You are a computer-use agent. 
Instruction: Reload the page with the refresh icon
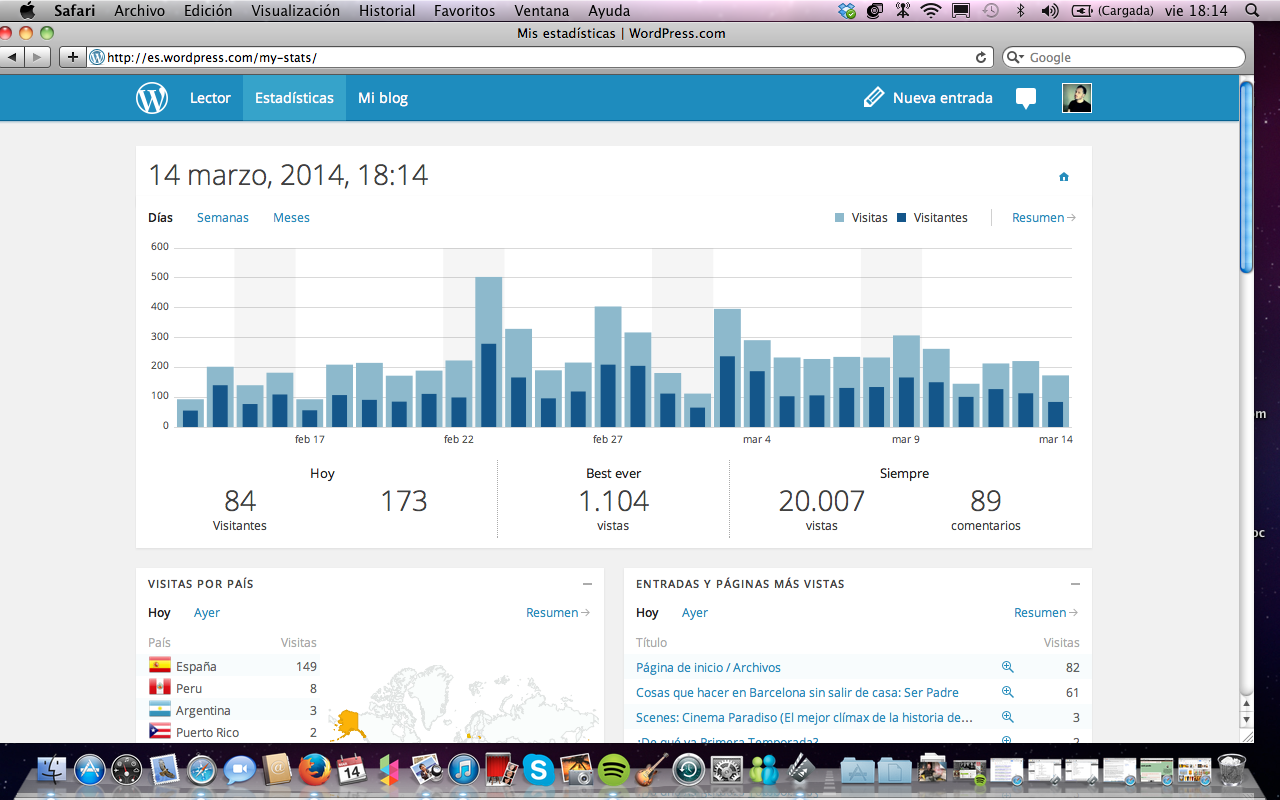[981, 57]
